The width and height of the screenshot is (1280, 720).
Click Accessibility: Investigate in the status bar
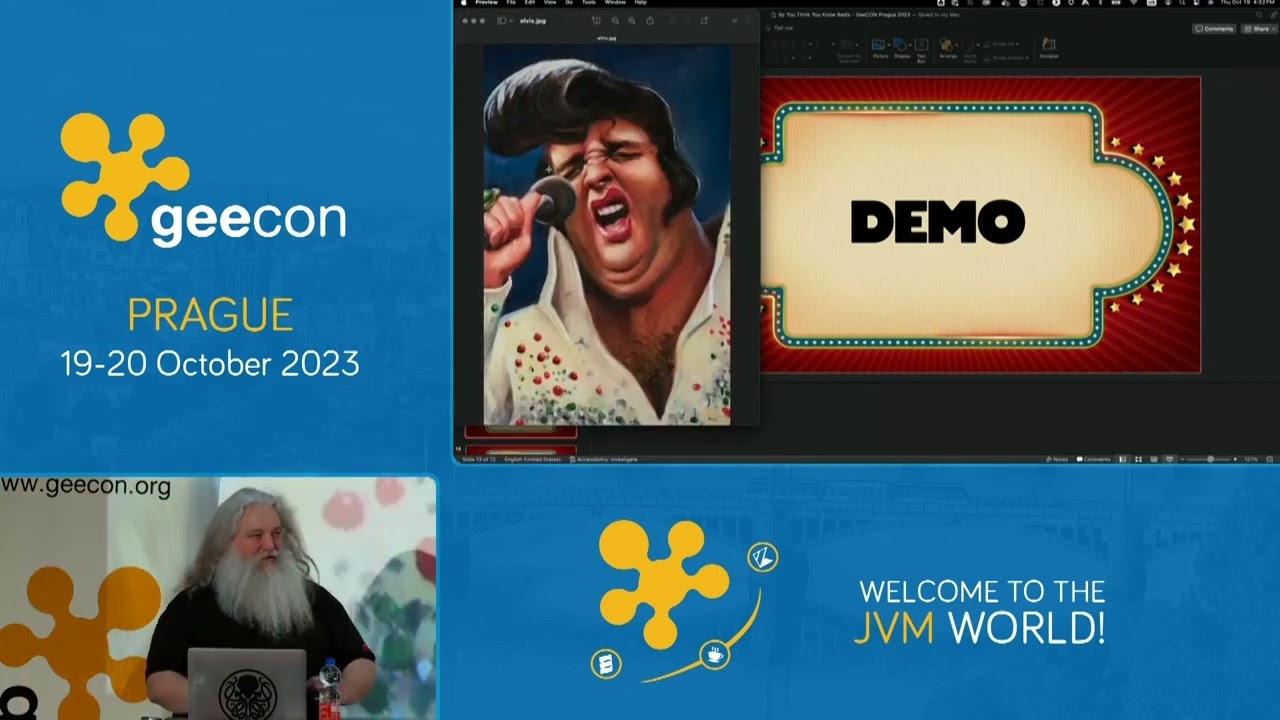604,459
